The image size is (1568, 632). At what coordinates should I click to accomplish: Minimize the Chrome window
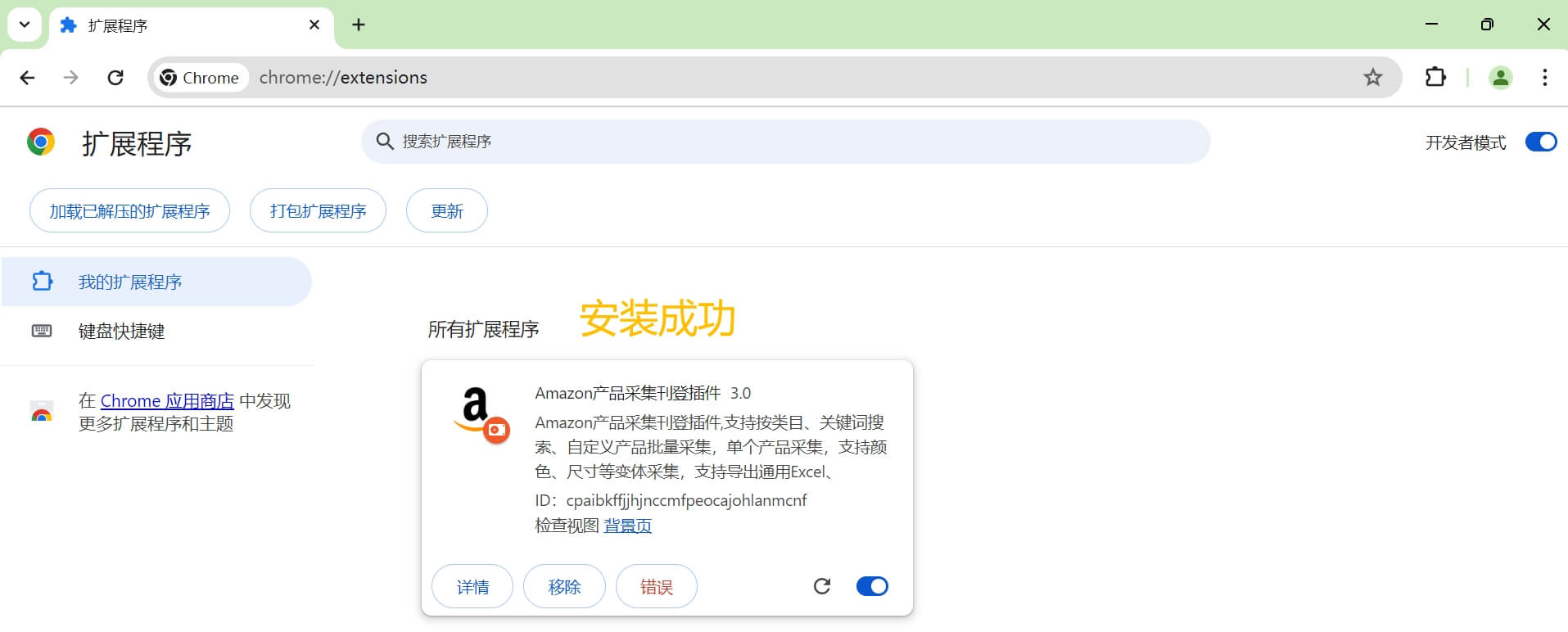click(x=1431, y=25)
